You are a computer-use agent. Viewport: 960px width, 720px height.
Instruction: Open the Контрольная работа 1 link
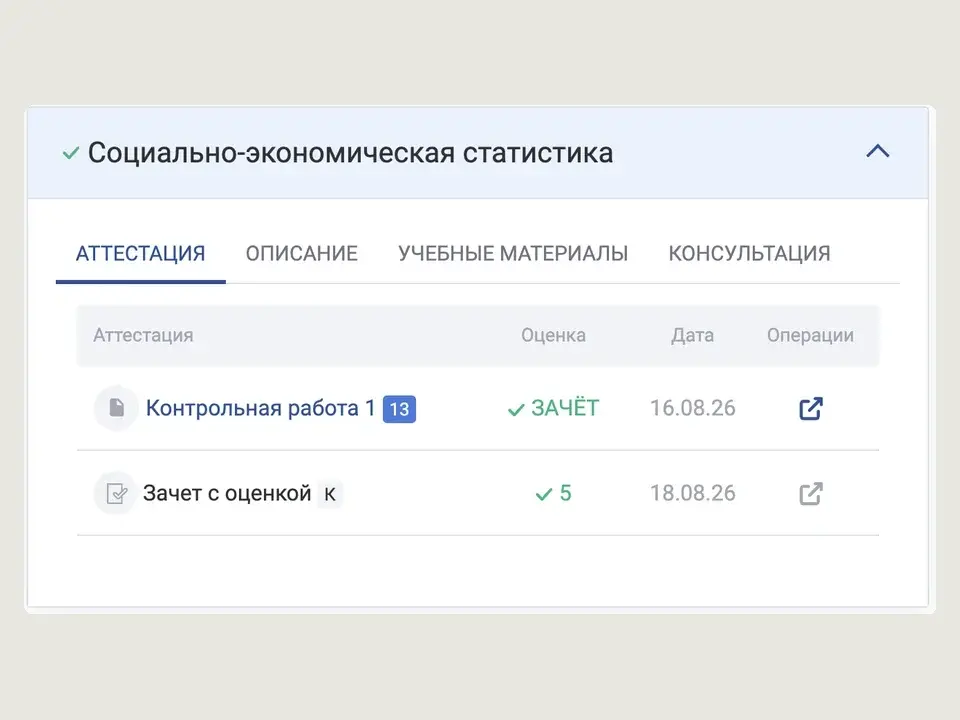[x=260, y=408]
